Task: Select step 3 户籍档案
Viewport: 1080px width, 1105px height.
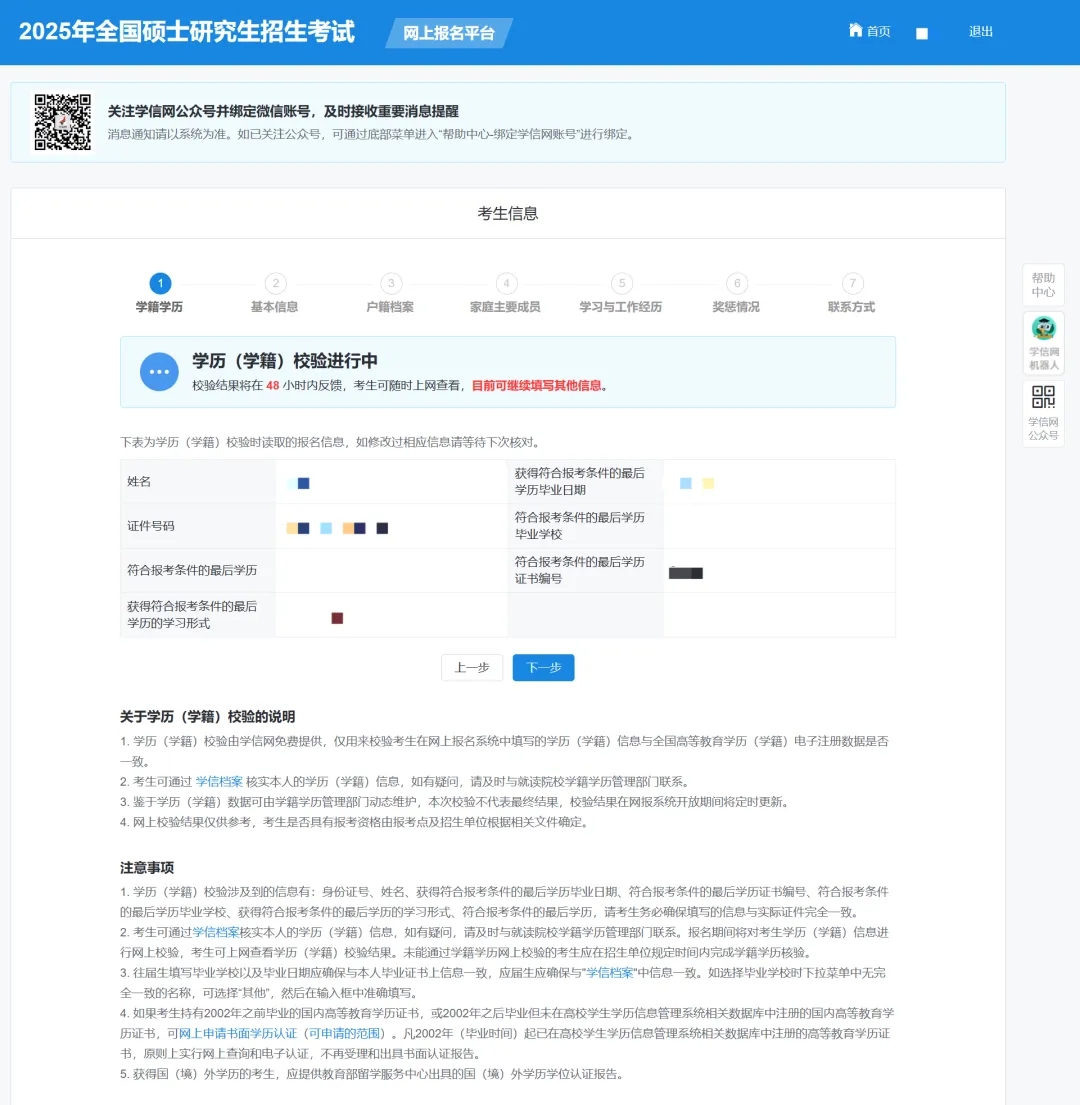Action: [x=391, y=284]
